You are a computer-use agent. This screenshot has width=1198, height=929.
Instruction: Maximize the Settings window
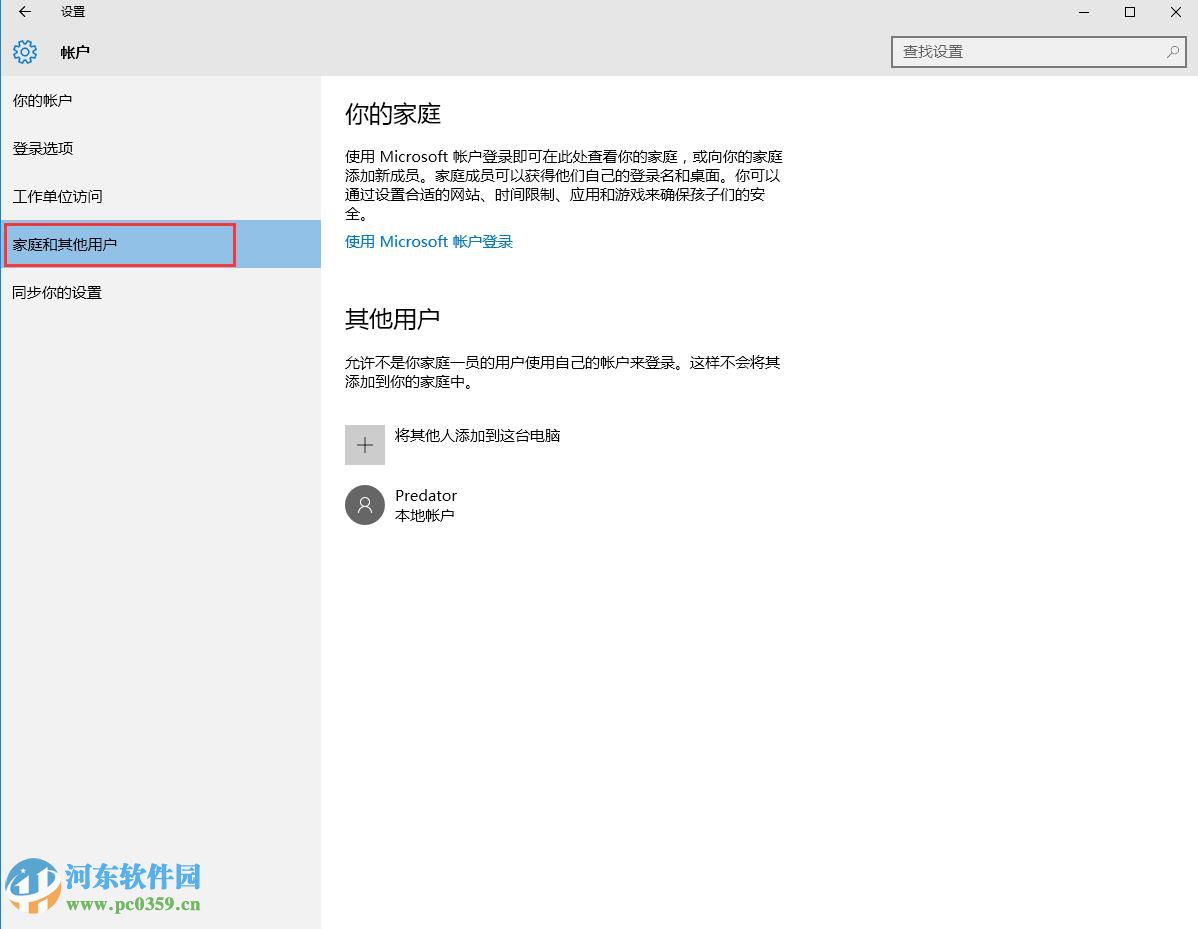tap(1130, 13)
